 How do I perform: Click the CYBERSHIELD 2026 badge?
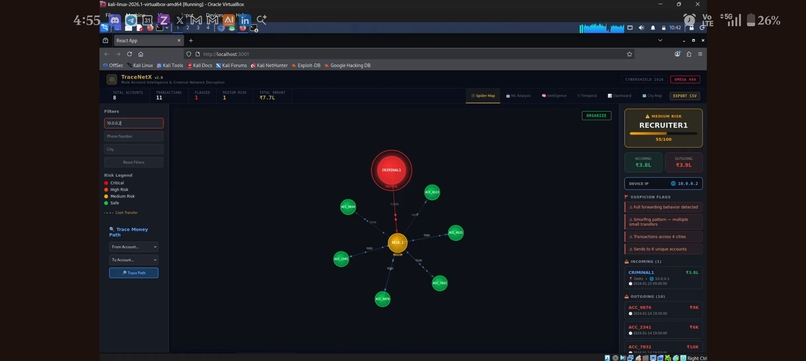644,80
